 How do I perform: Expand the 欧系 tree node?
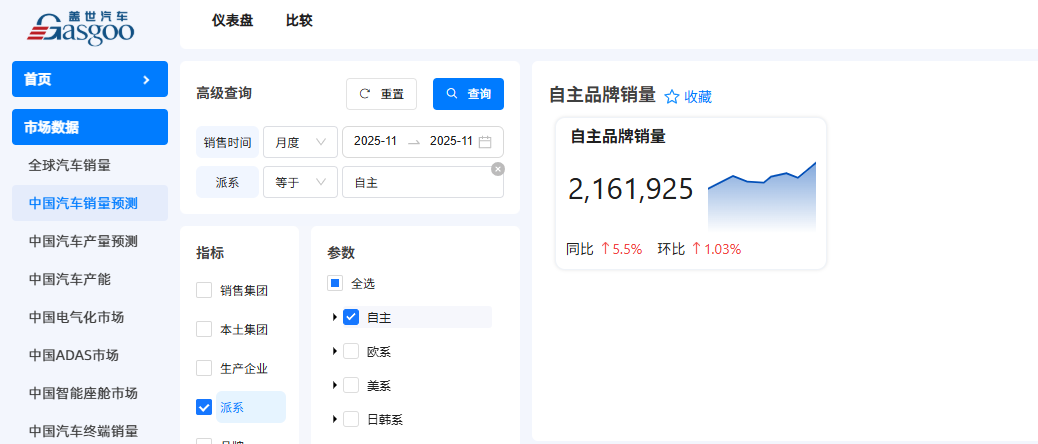pyautogui.click(x=335, y=351)
